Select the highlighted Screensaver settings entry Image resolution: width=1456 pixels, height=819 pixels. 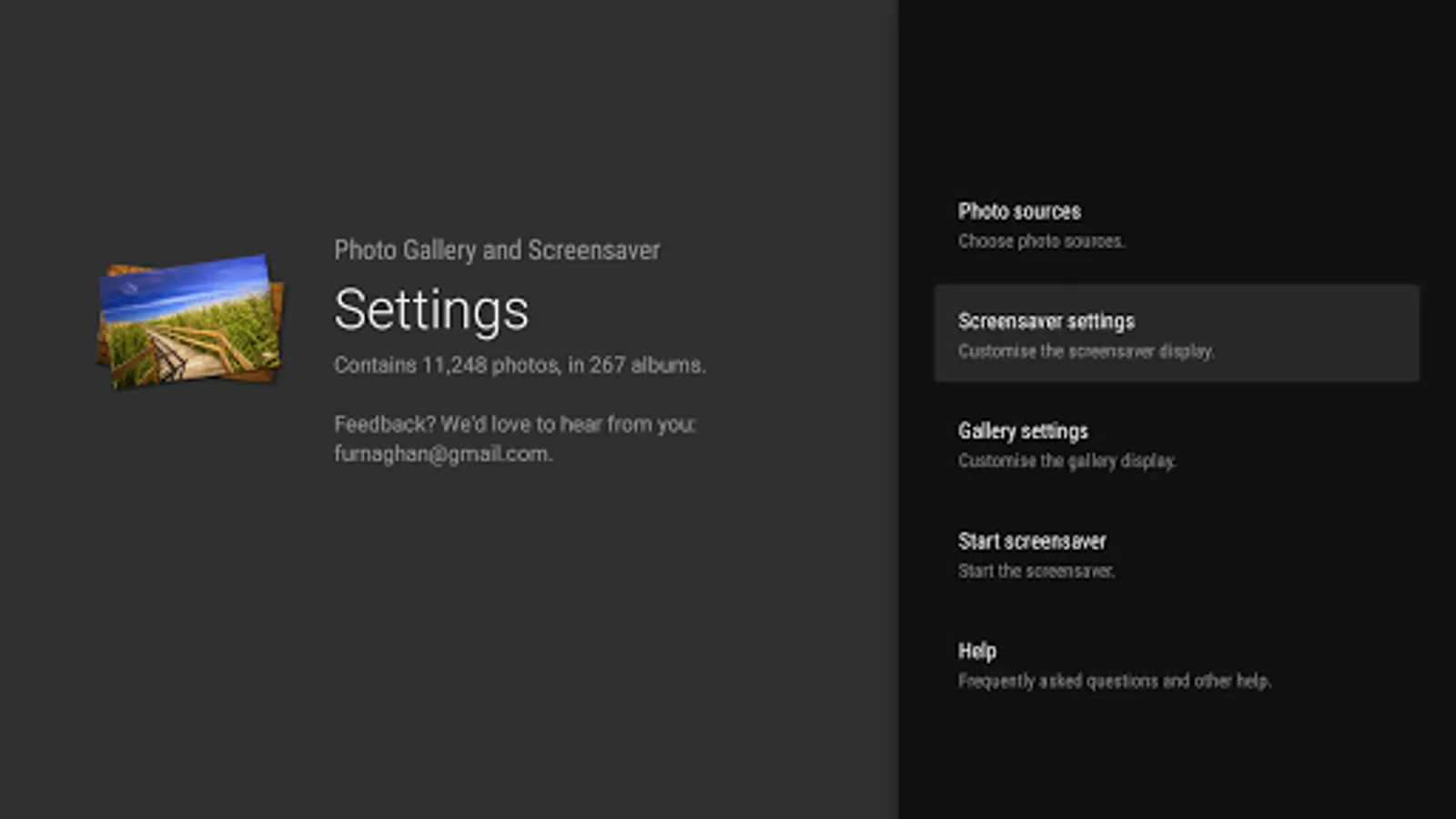(1176, 333)
